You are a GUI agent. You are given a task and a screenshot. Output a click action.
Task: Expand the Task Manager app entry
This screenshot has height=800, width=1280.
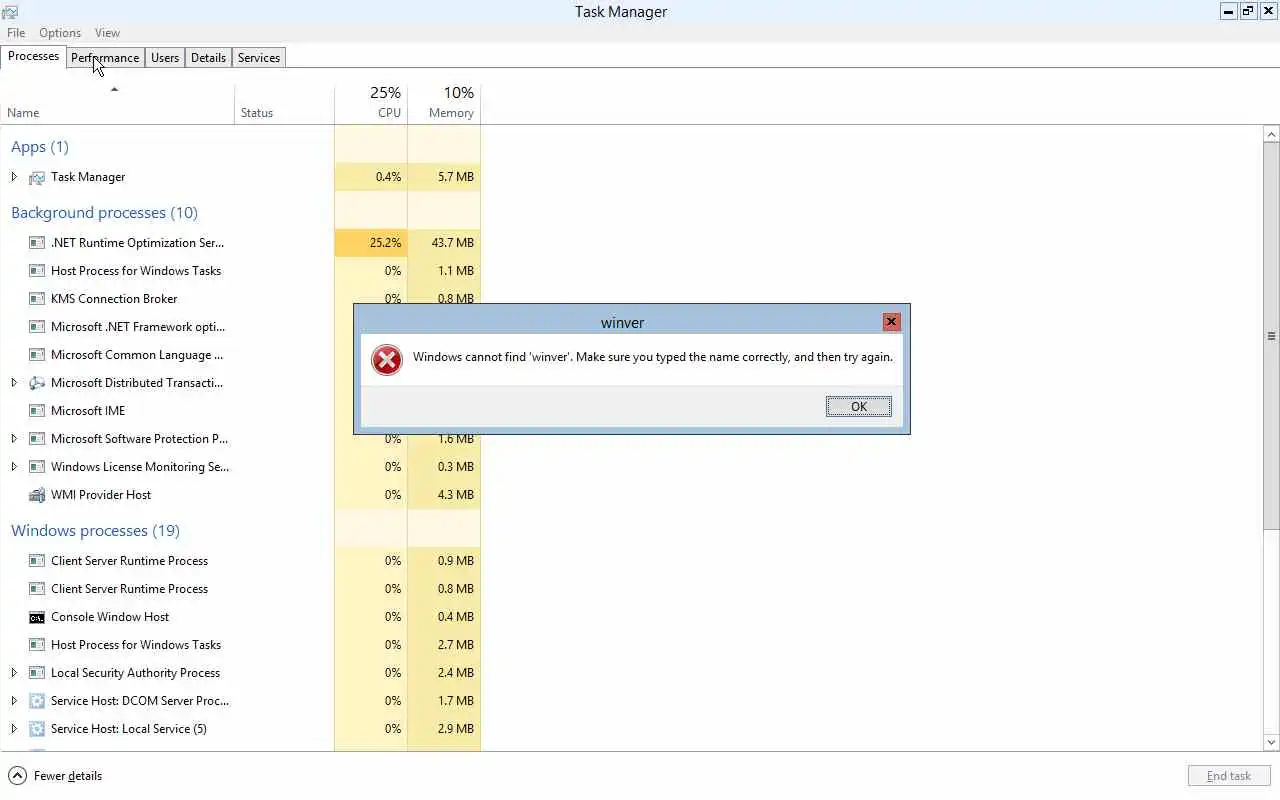click(x=14, y=177)
